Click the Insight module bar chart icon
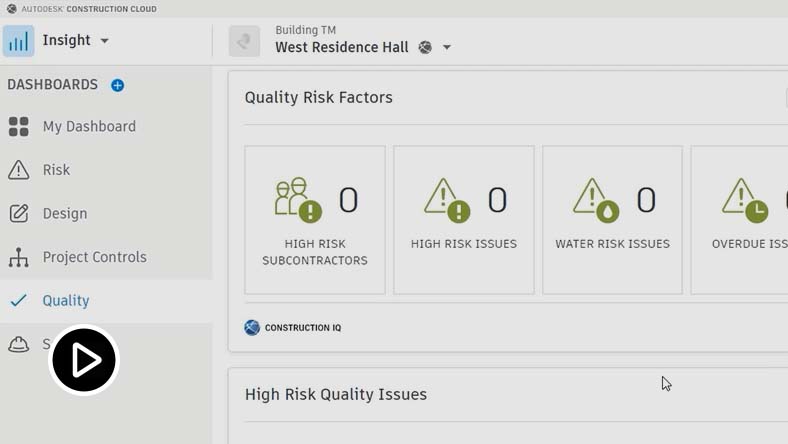 coord(18,41)
